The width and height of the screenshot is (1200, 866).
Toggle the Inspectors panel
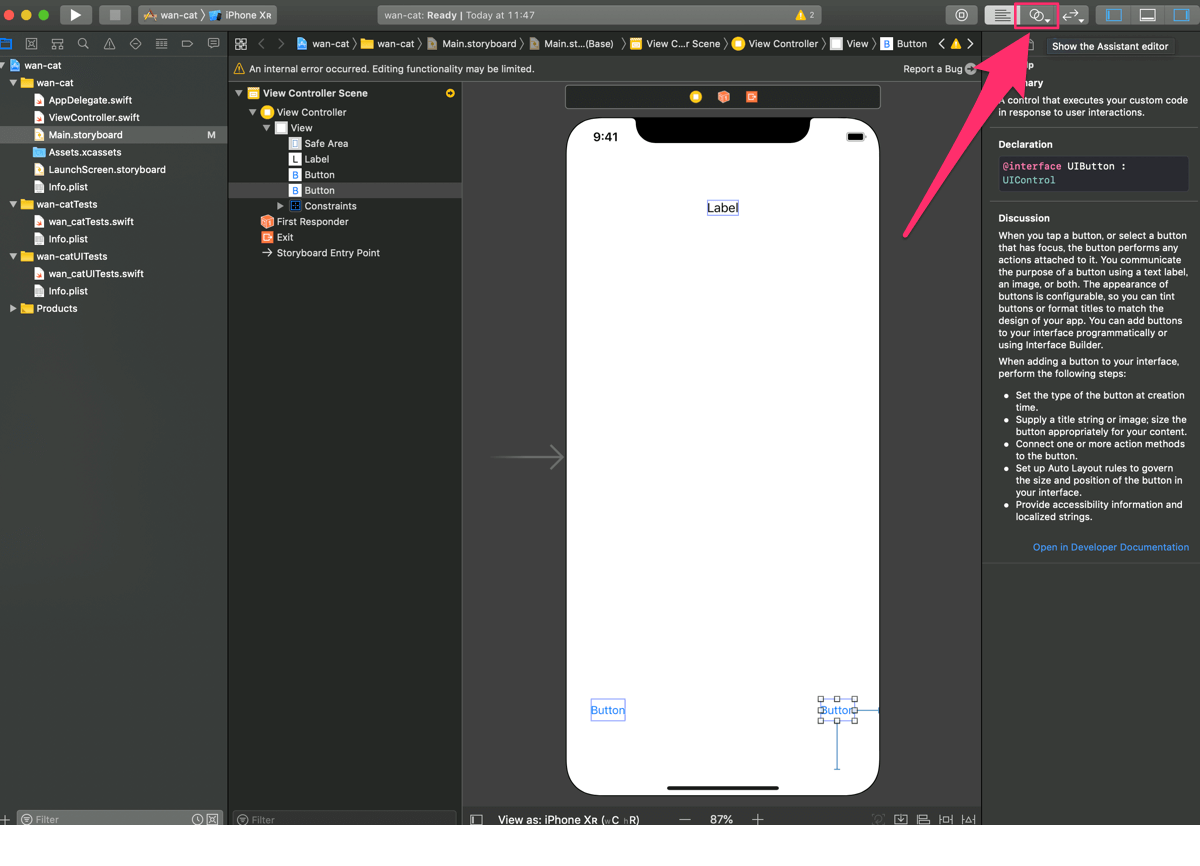1182,15
